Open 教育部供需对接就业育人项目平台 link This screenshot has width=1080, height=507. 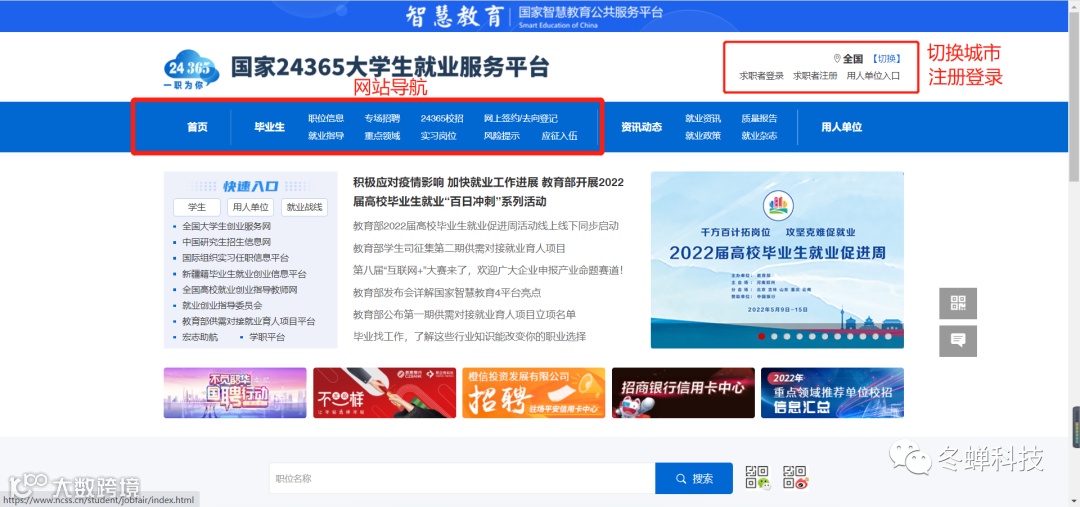click(x=249, y=321)
